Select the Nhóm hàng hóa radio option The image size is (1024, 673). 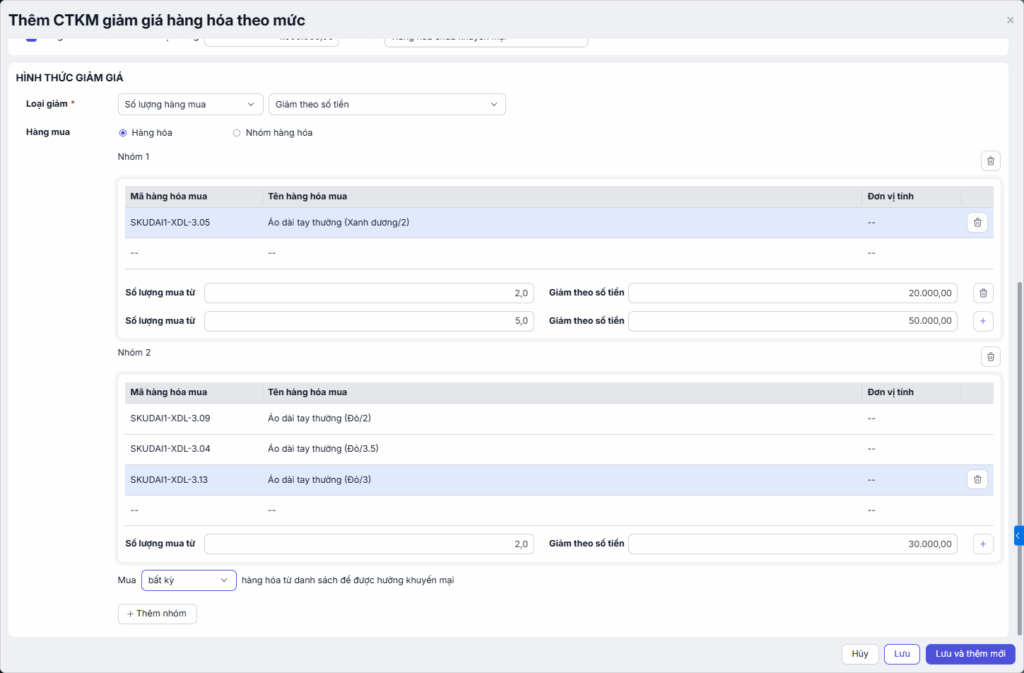237,132
